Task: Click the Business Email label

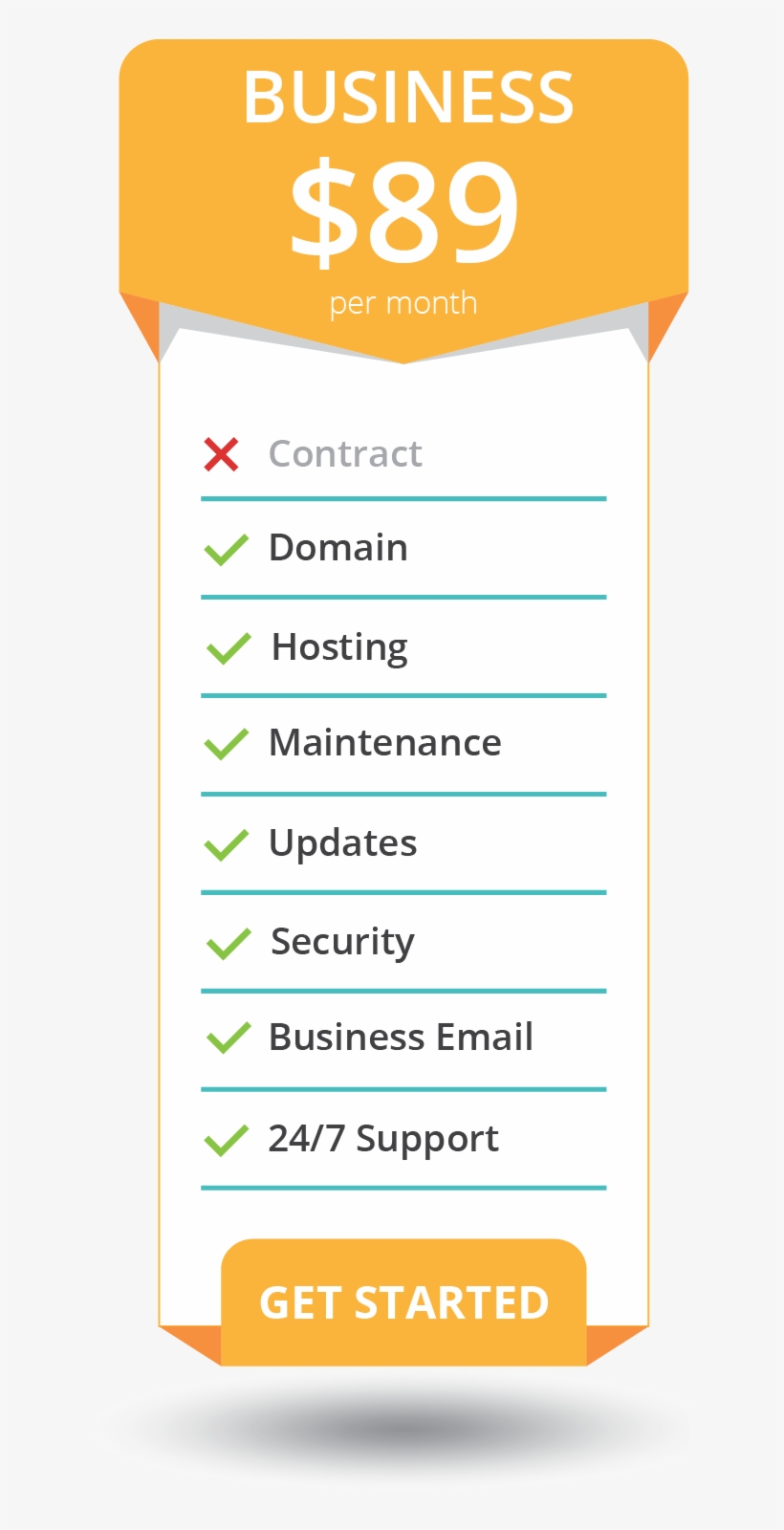Action: click(402, 1037)
